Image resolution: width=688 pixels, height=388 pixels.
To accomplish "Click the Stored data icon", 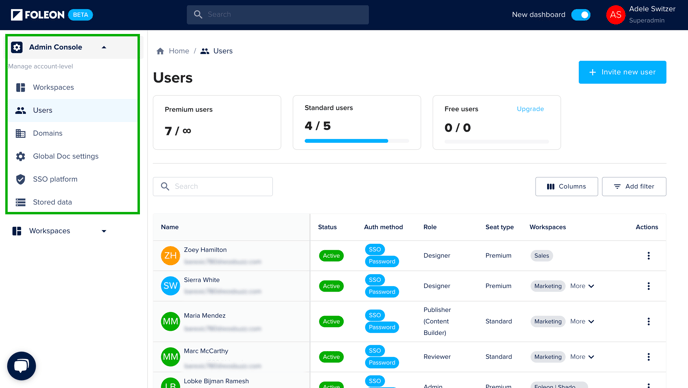I will [21, 202].
